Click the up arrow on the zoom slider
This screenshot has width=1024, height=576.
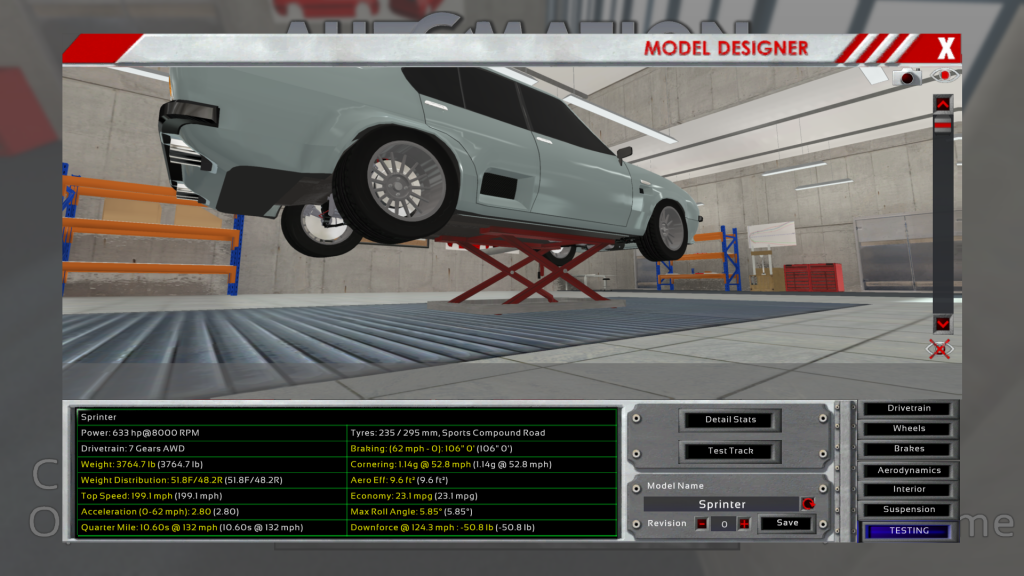[x=942, y=103]
